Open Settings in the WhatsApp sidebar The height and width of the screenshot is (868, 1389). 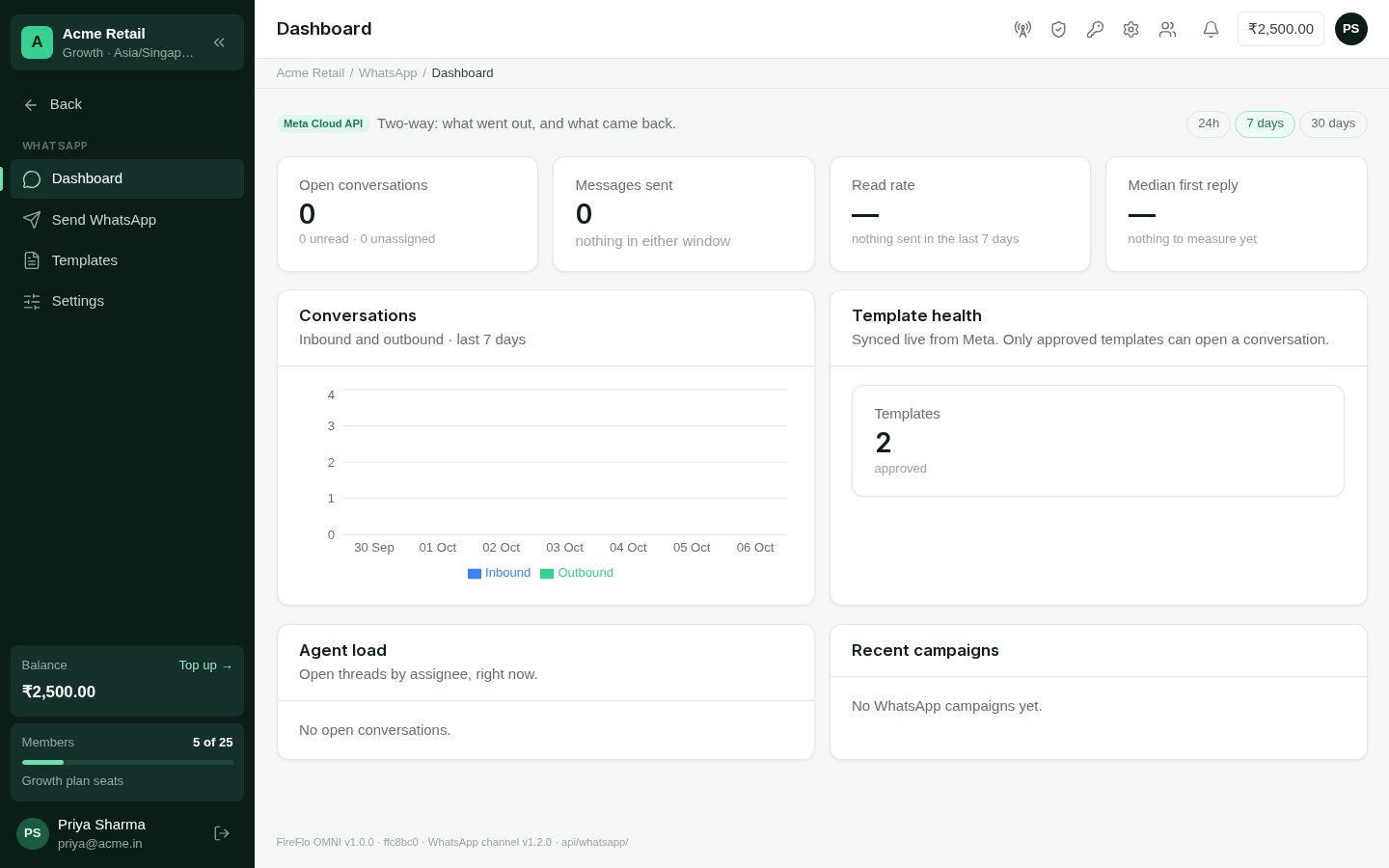(x=126, y=301)
